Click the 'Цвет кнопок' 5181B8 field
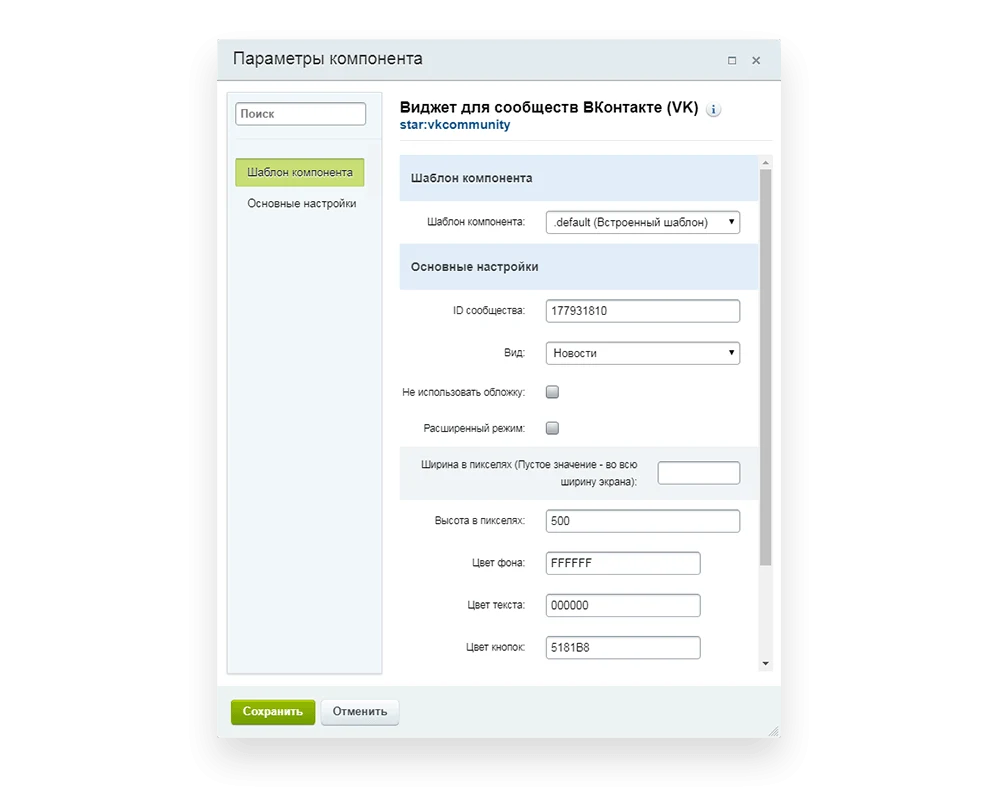Viewport: 1000px width, 800px height. 623,648
